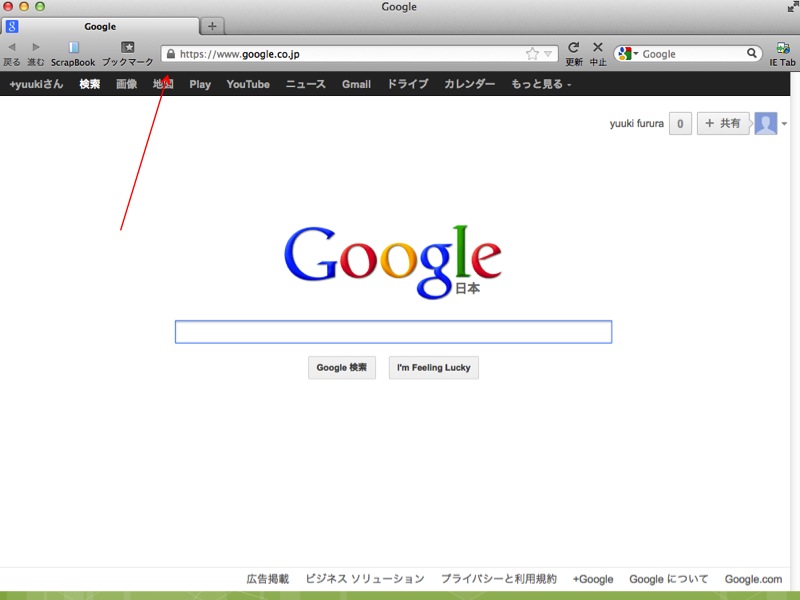Open Gmail in the Google bar
Viewport: 800px width, 600px height.
[x=356, y=84]
